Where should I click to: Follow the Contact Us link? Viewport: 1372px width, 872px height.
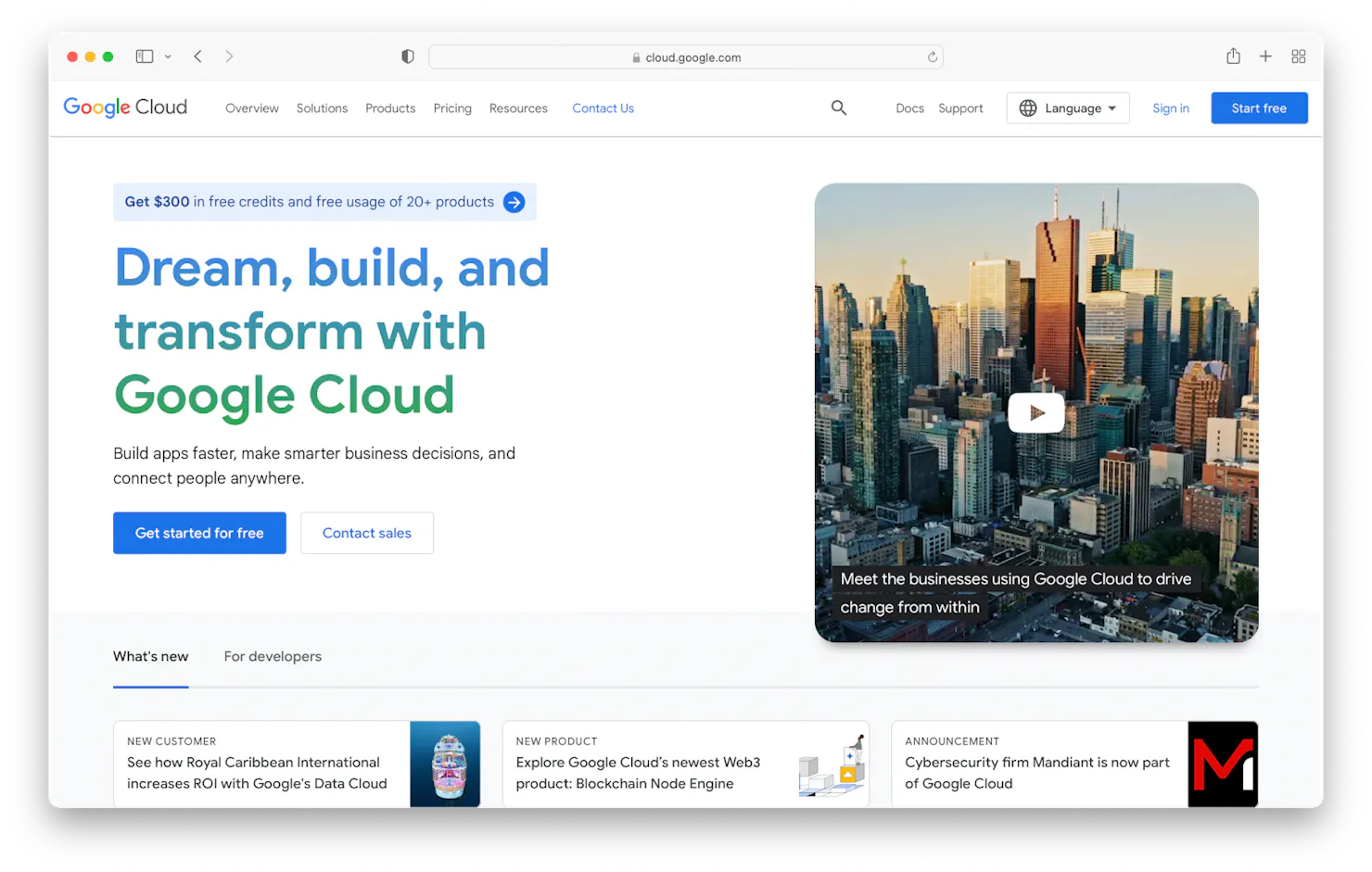click(603, 108)
